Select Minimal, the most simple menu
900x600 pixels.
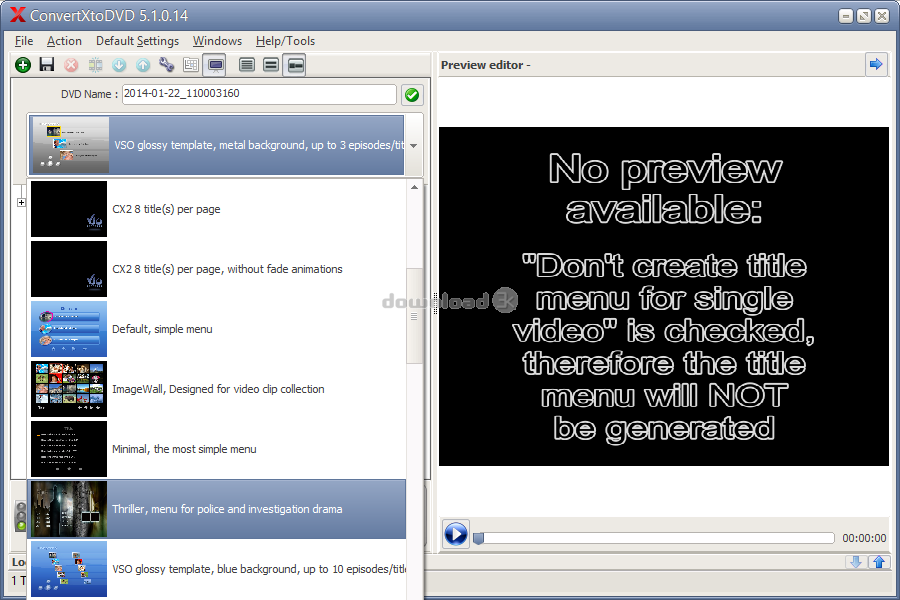[x=218, y=449]
